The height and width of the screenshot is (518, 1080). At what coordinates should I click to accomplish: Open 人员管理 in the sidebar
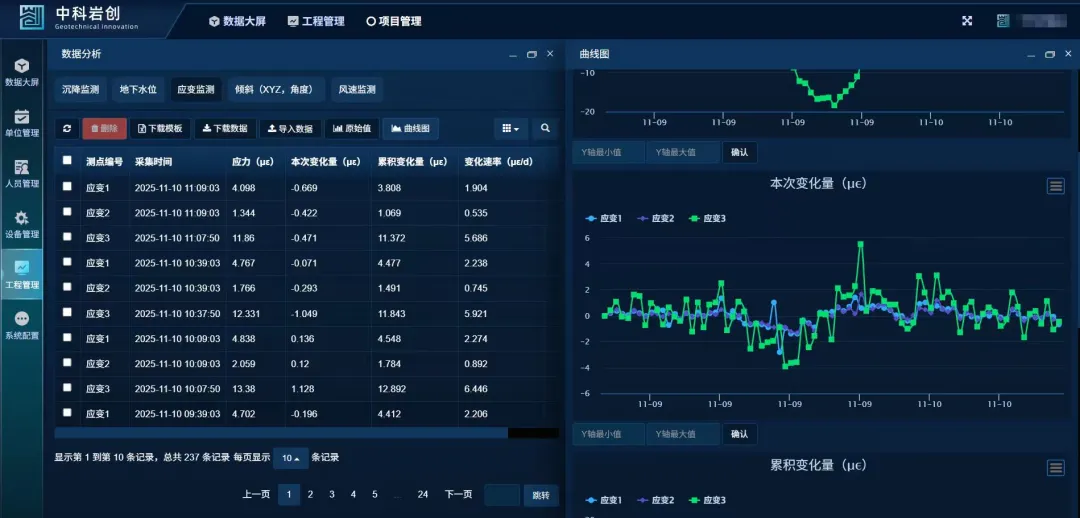pyautogui.click(x=22, y=173)
